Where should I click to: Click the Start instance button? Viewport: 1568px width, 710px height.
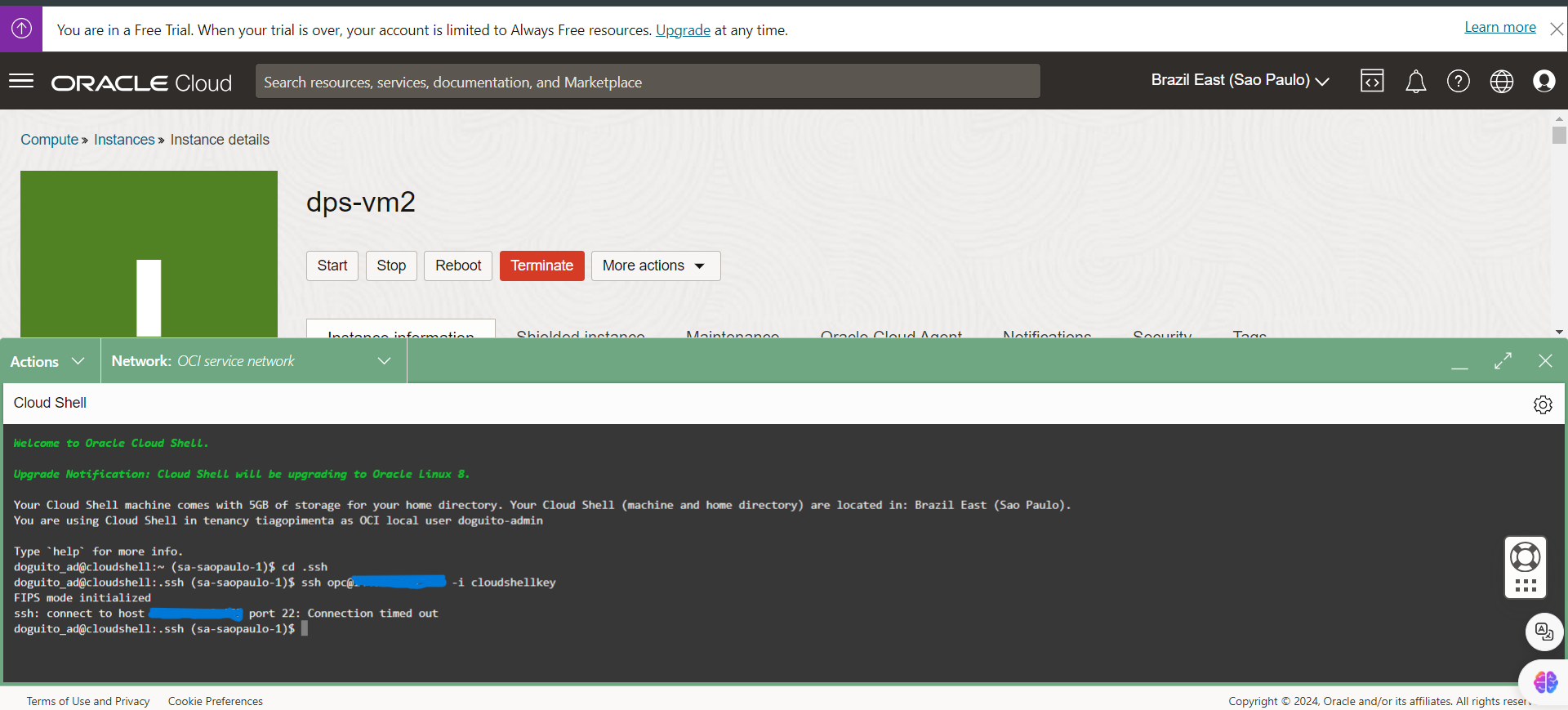332,266
